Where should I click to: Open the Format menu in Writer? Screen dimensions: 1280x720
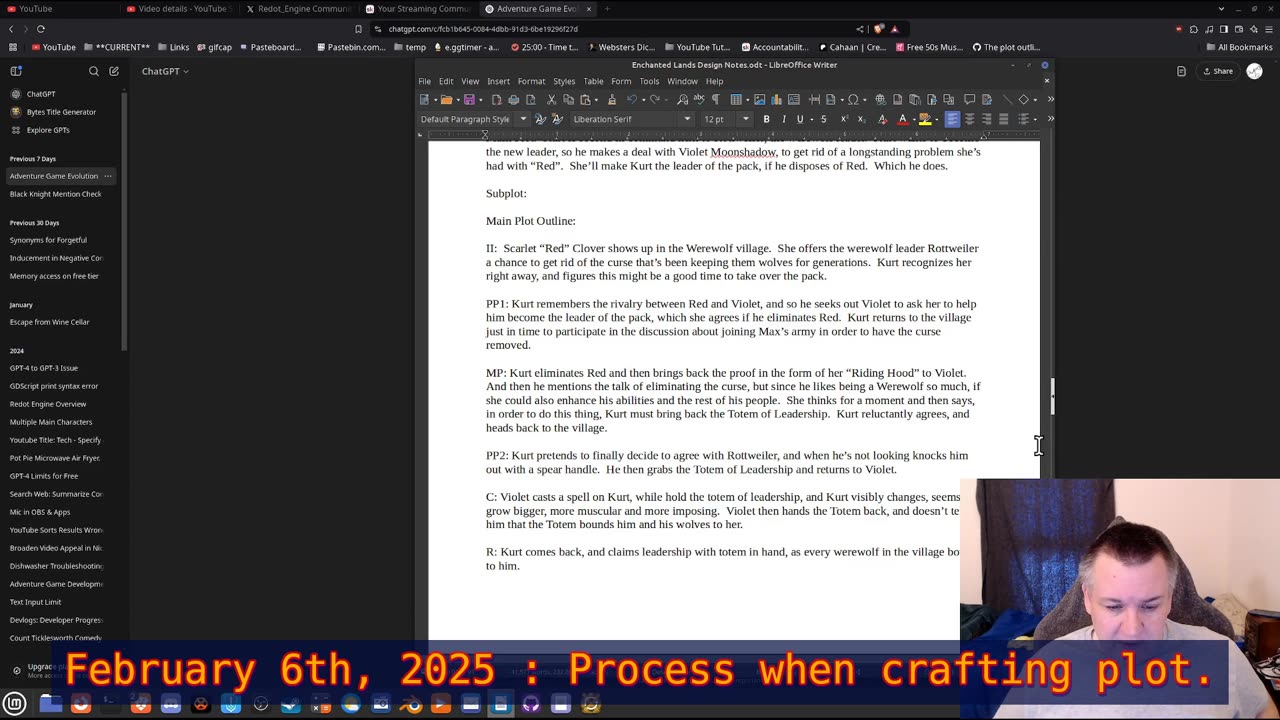pos(531,81)
